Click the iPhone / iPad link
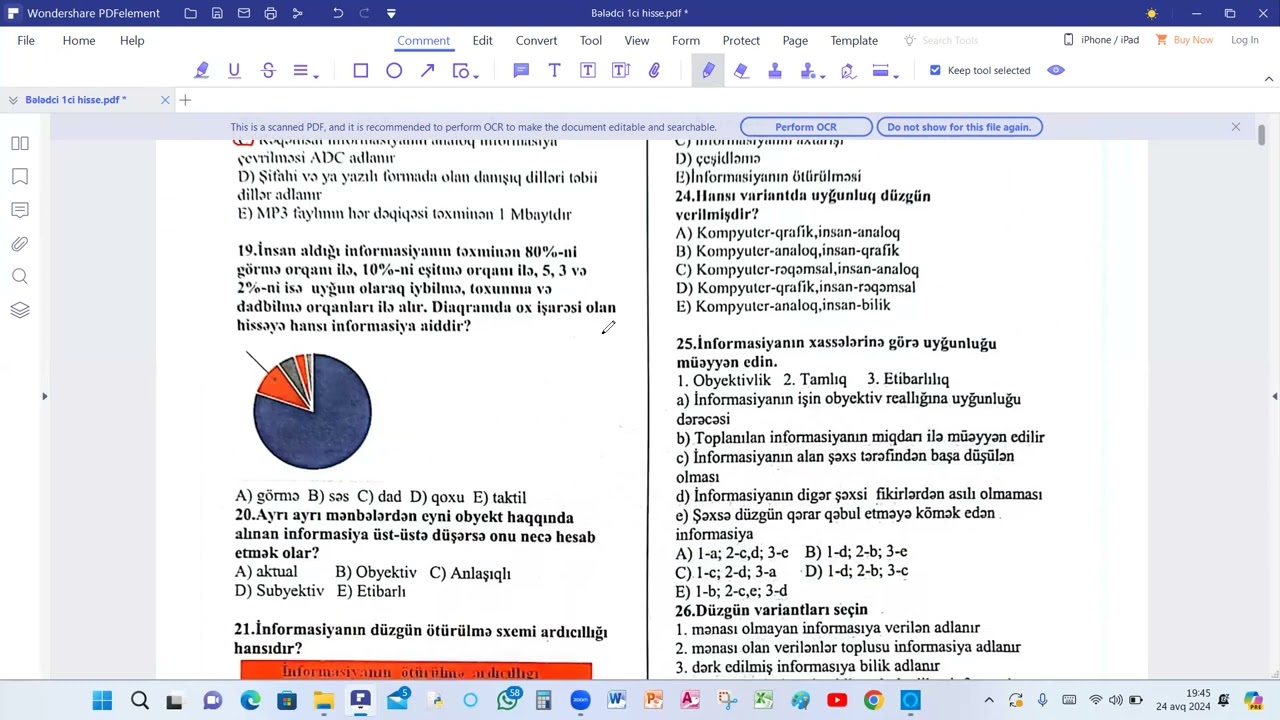 coord(1101,40)
